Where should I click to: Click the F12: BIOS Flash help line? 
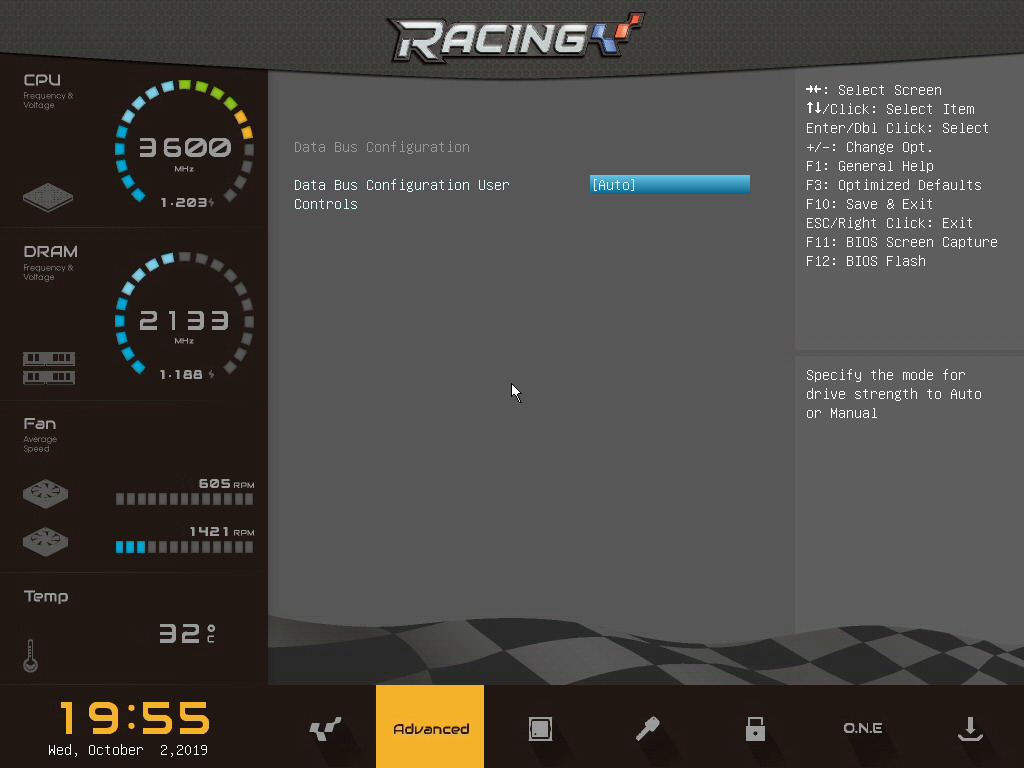(x=865, y=261)
